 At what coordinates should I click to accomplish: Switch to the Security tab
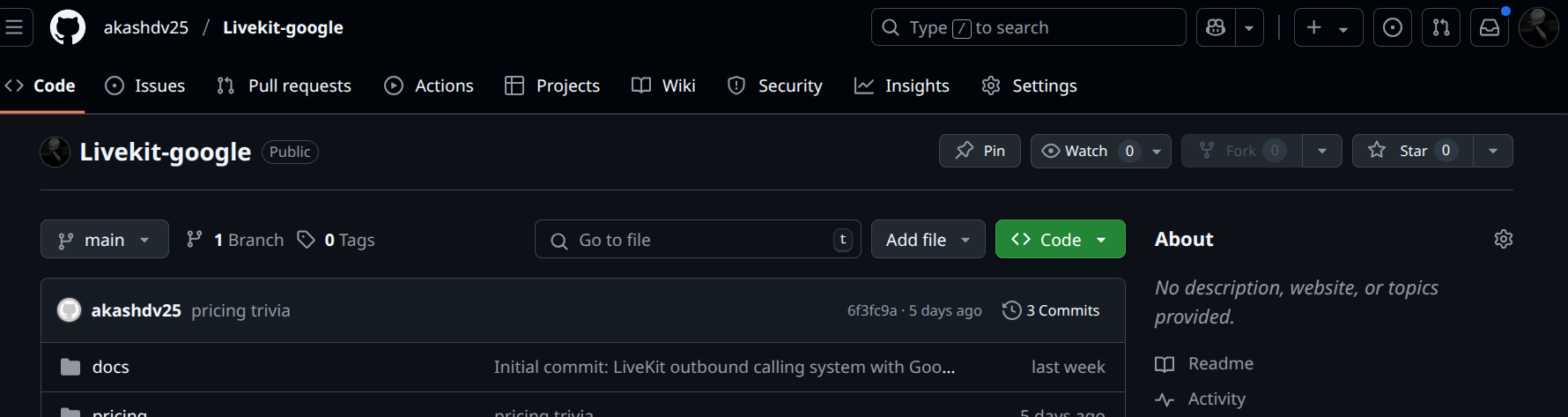pos(775,86)
